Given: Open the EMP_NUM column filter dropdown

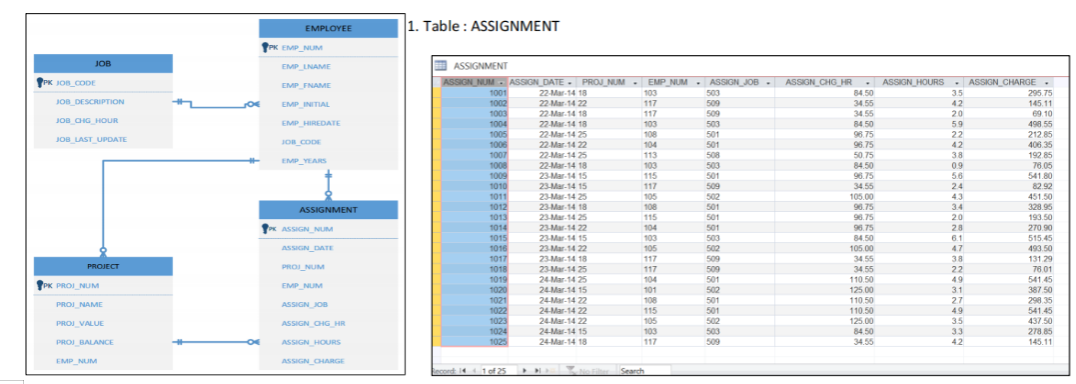Looking at the screenshot, I should point(699,83).
